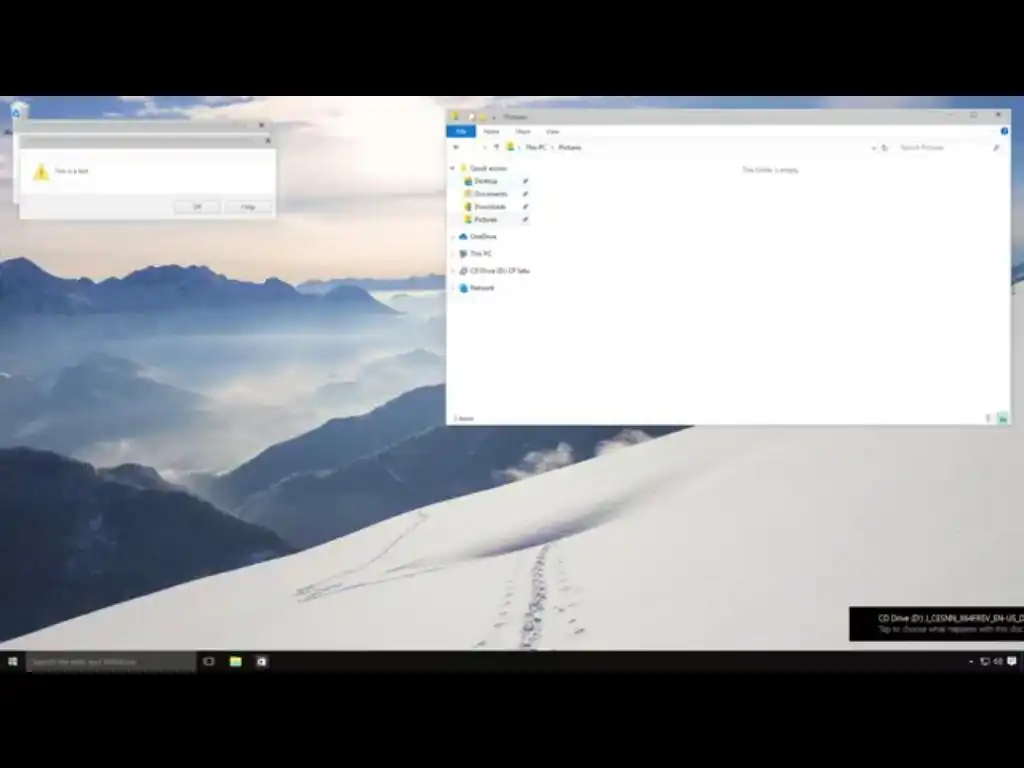Switch to the Share ribbon tab

tap(522, 131)
